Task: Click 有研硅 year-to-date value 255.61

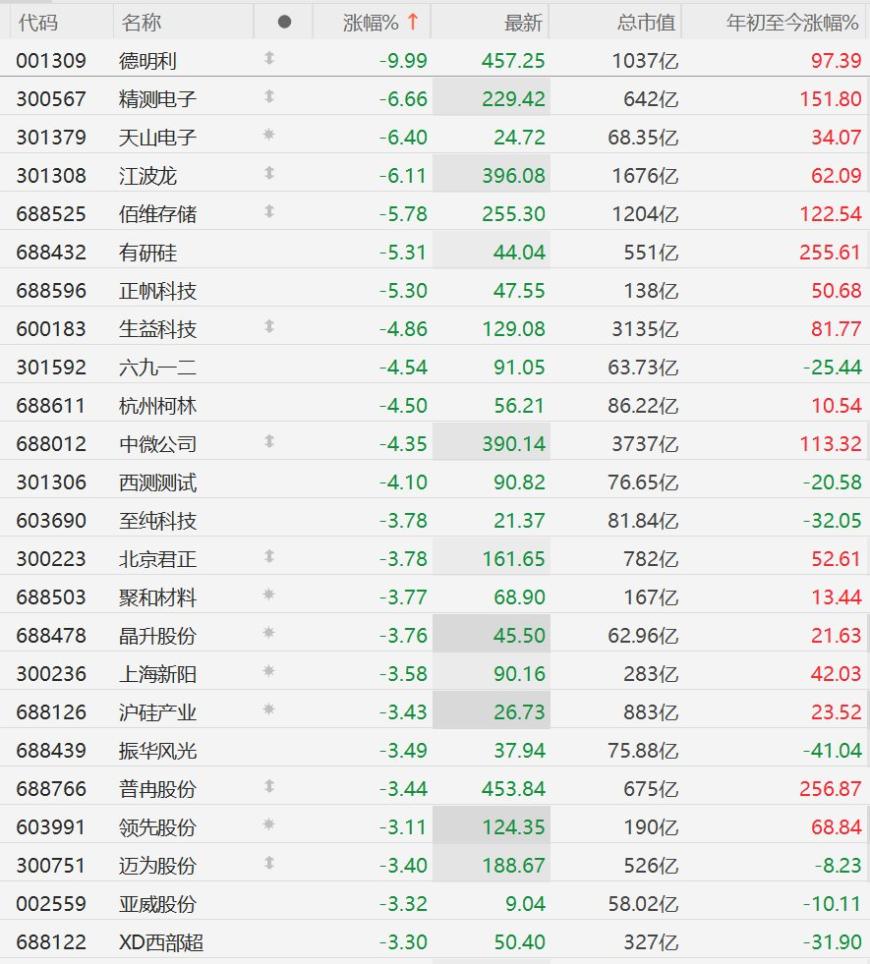Action: click(x=830, y=252)
